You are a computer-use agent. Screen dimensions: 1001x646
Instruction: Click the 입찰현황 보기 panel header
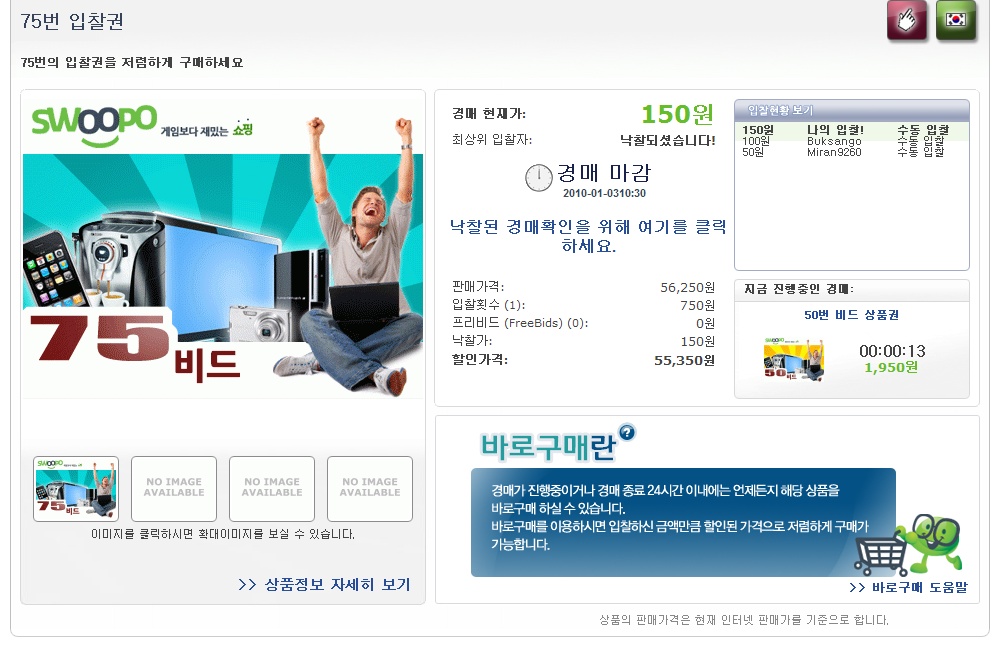pyautogui.click(x=852, y=110)
